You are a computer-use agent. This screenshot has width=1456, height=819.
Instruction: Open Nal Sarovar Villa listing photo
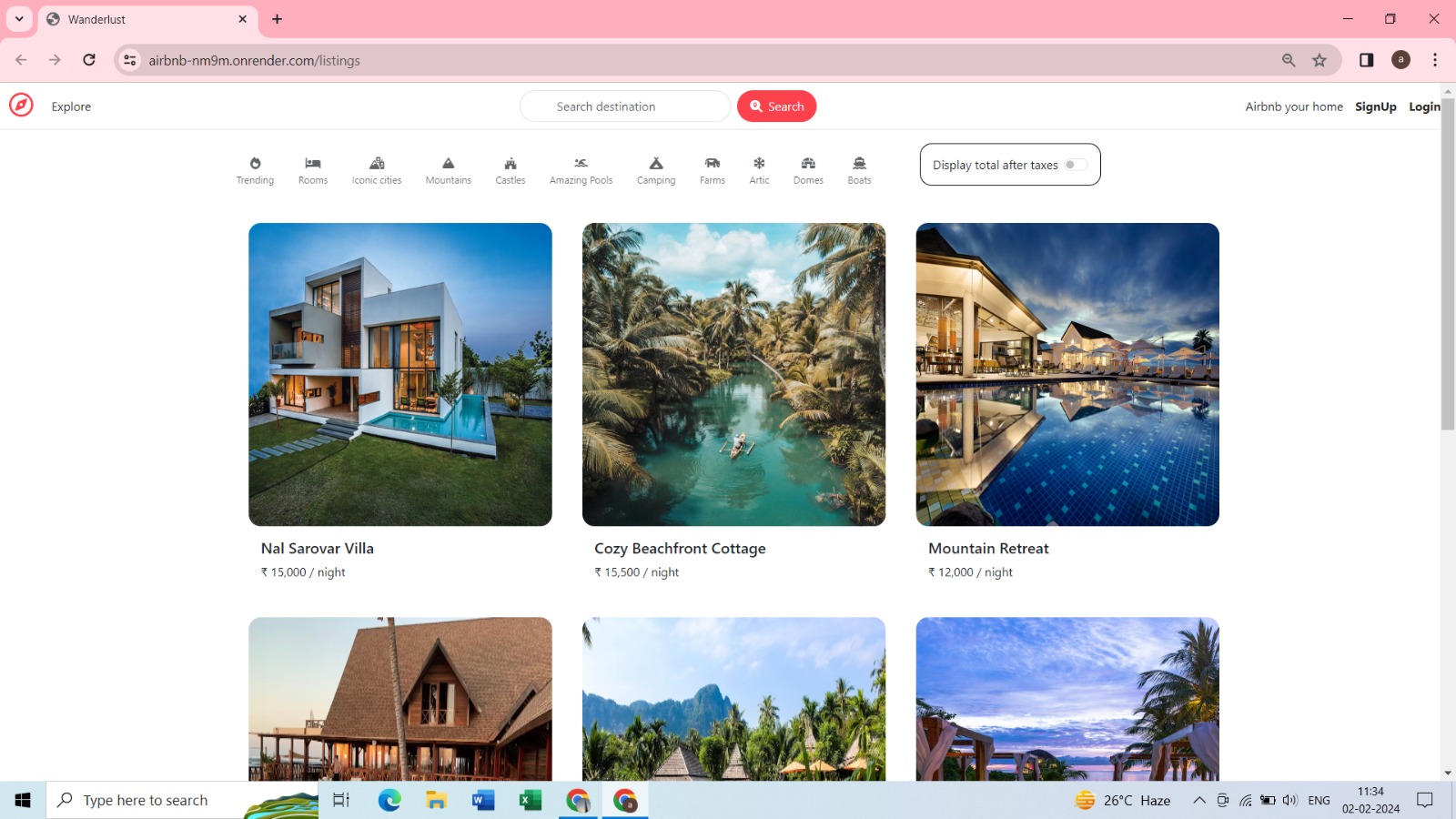point(400,374)
